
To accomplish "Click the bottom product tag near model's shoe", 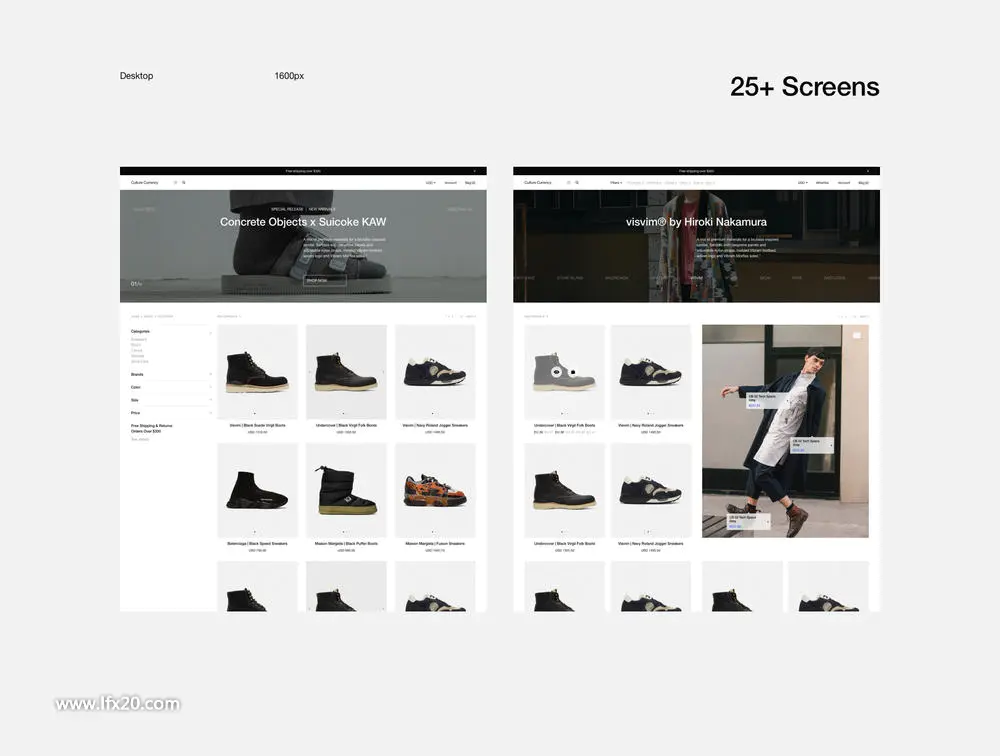I will coord(749,521).
